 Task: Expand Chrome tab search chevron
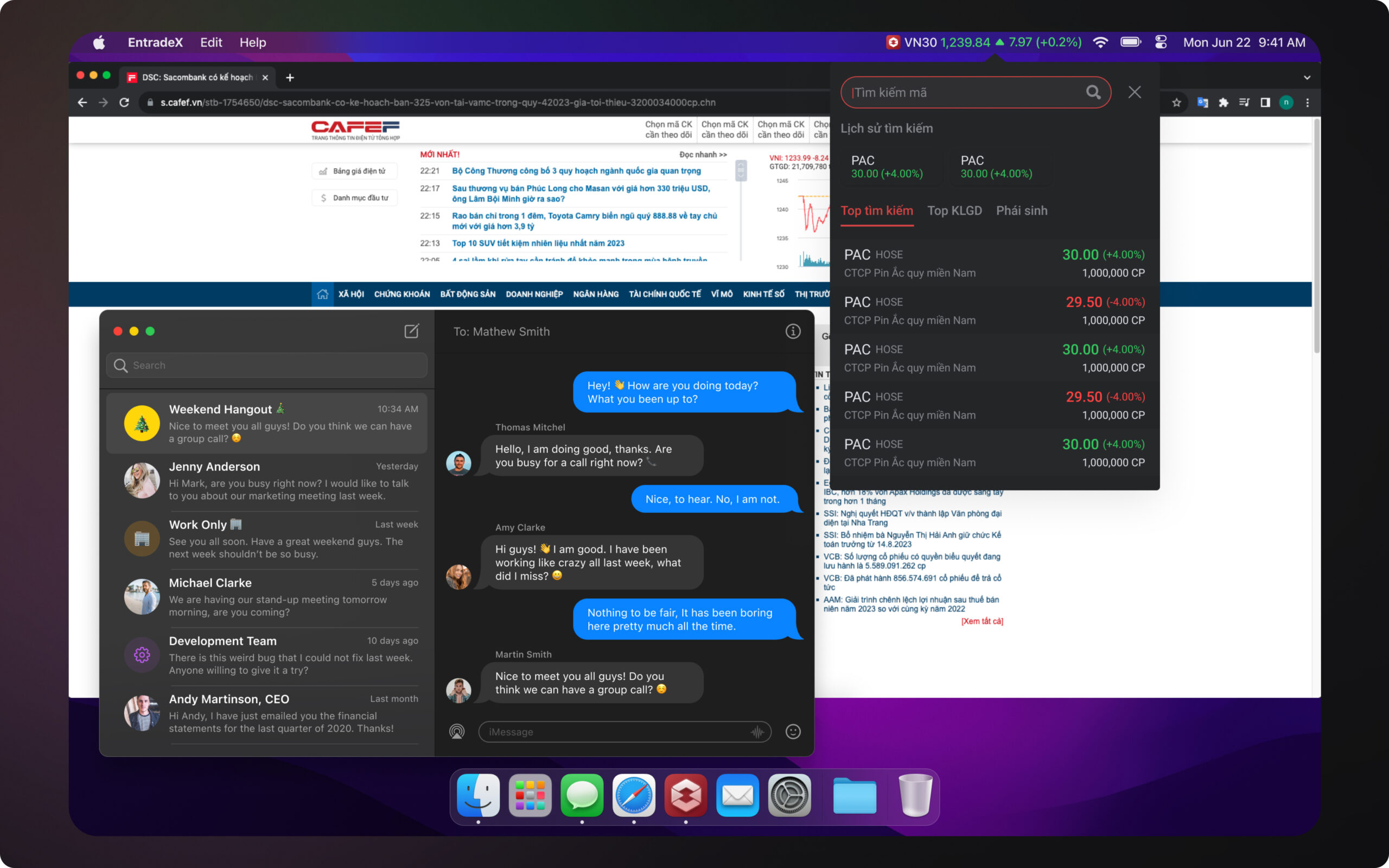coord(1307,78)
